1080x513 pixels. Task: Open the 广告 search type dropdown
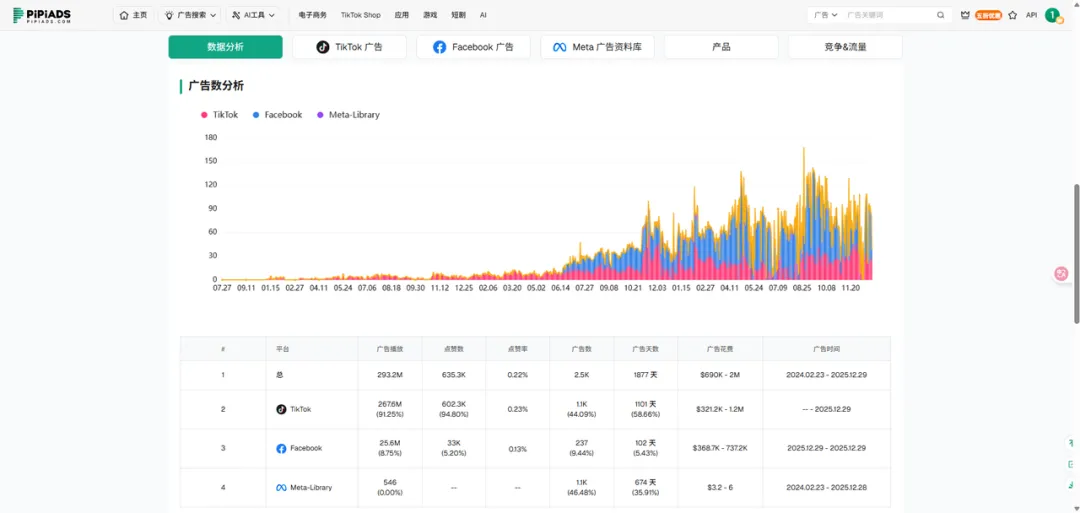(x=823, y=15)
